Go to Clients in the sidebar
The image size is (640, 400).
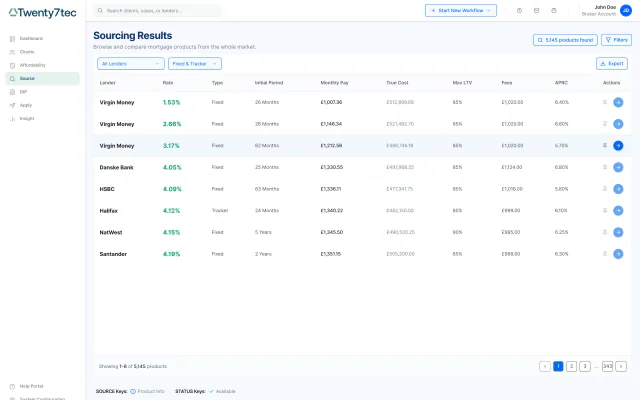pos(42,52)
